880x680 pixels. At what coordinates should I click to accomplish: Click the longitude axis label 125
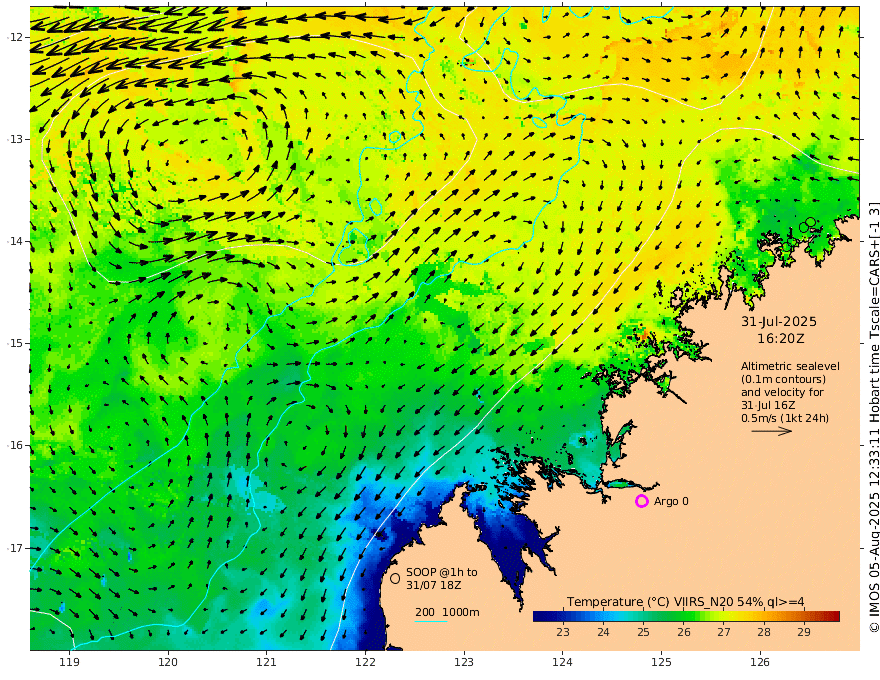point(662,662)
